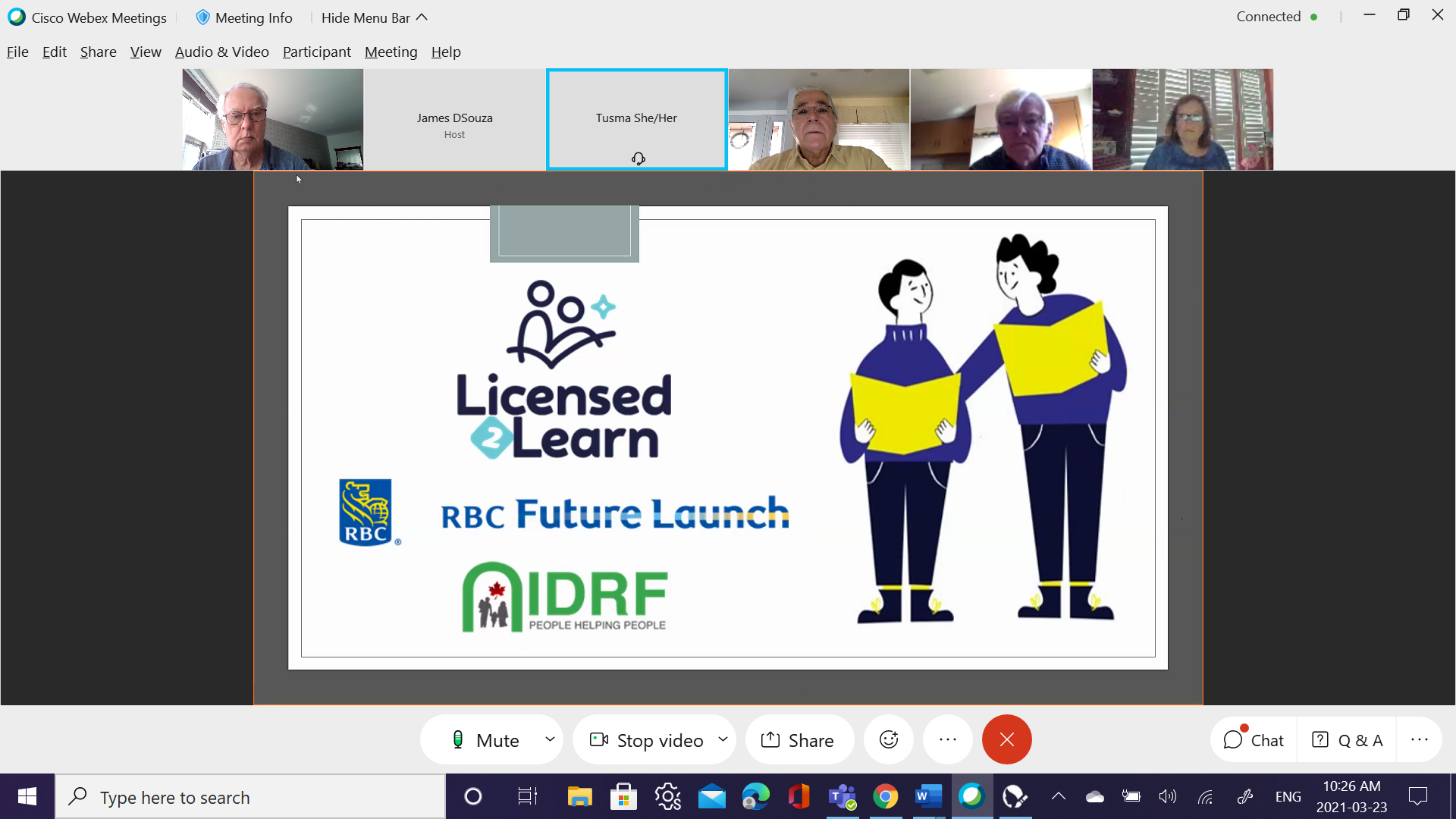Open Microsoft Teams from the taskbar

pos(842,797)
